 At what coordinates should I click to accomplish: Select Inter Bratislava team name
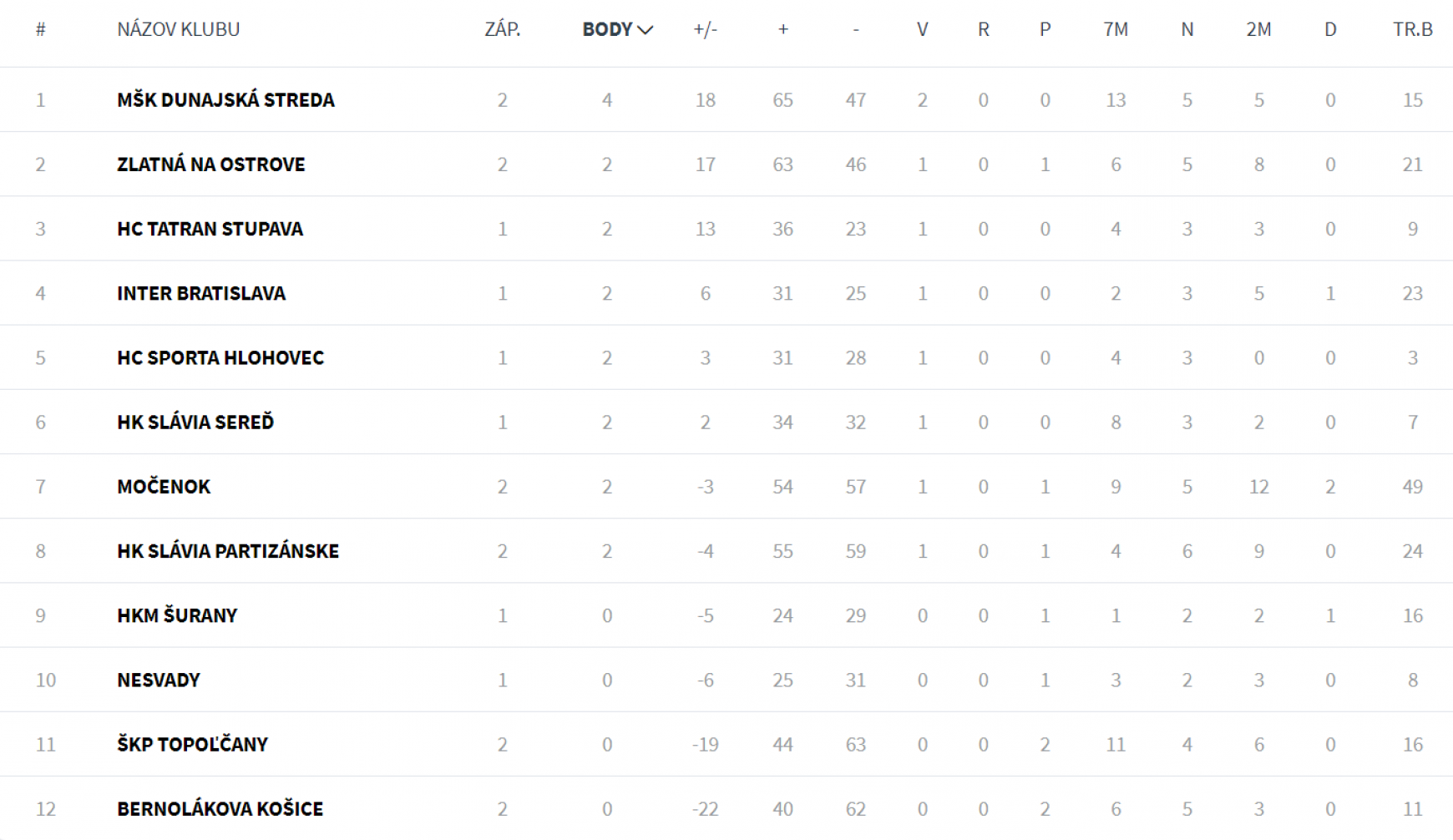click(201, 293)
